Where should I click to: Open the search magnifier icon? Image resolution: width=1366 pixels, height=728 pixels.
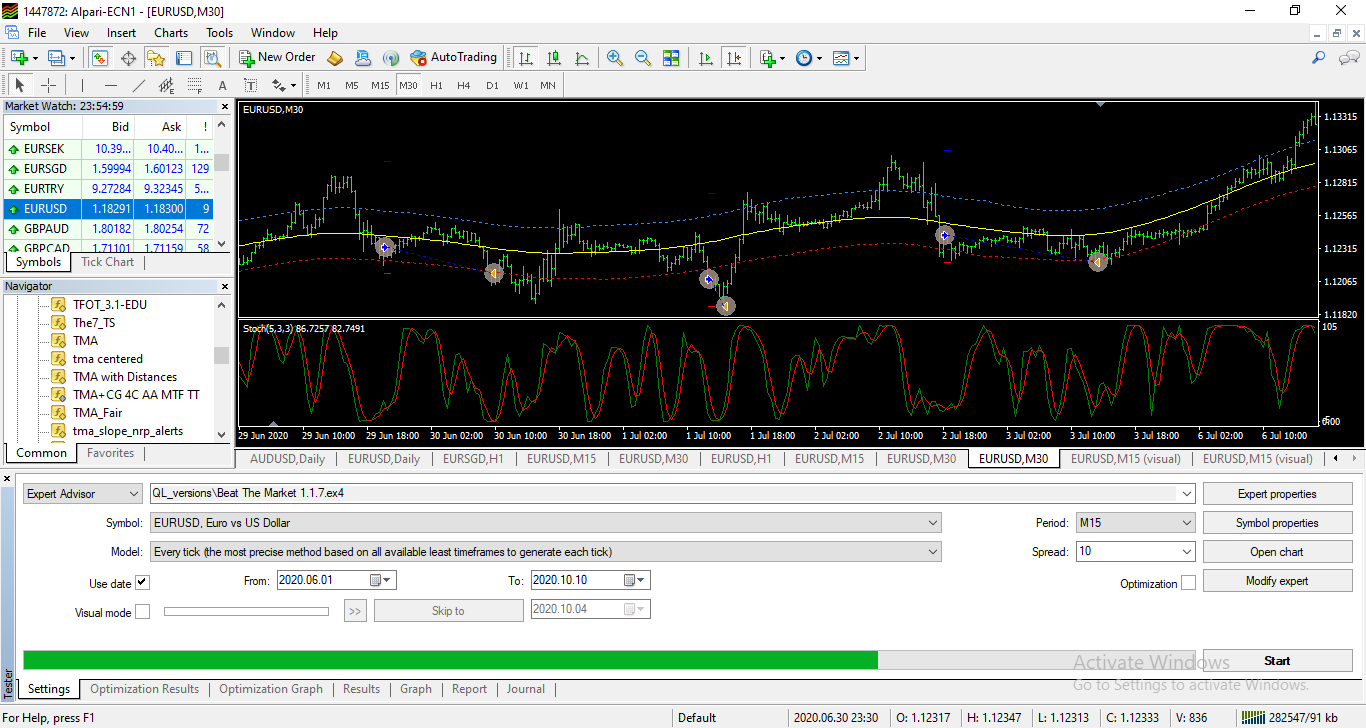pyautogui.click(x=1319, y=58)
